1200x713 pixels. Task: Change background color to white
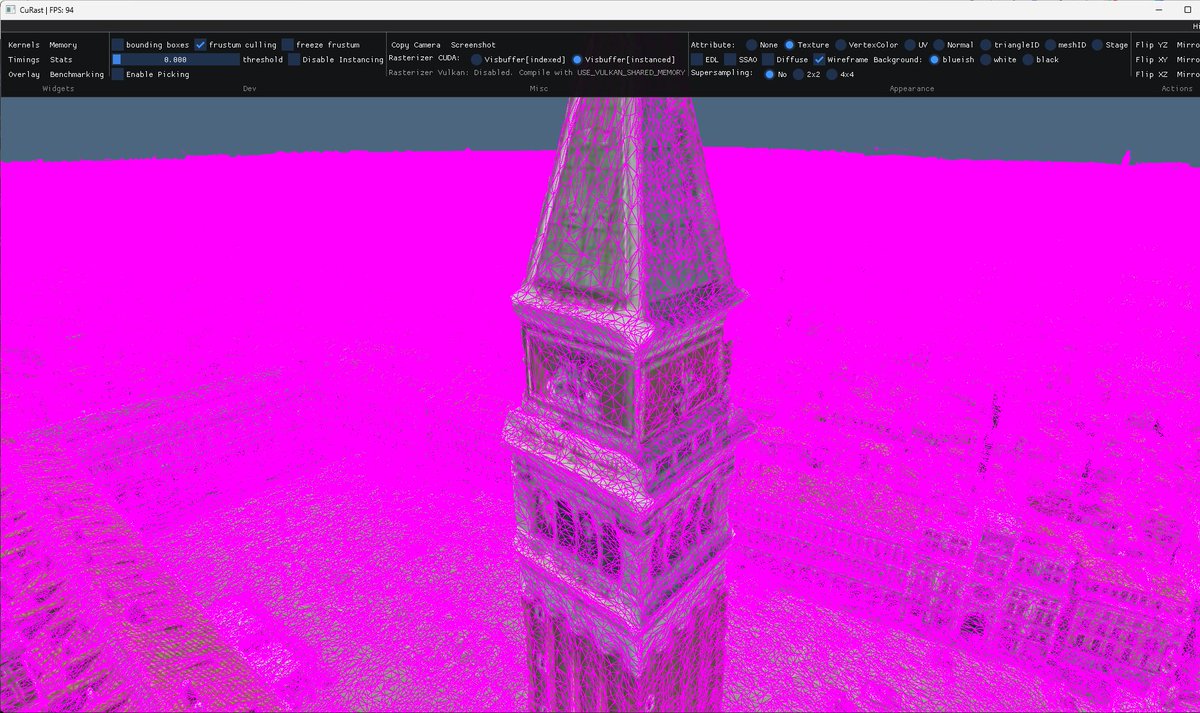pyautogui.click(x=988, y=59)
